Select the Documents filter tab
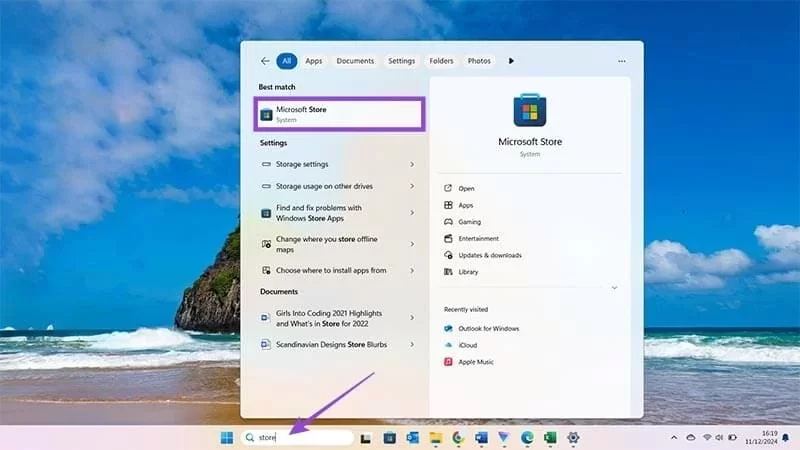800x450 pixels. point(355,61)
